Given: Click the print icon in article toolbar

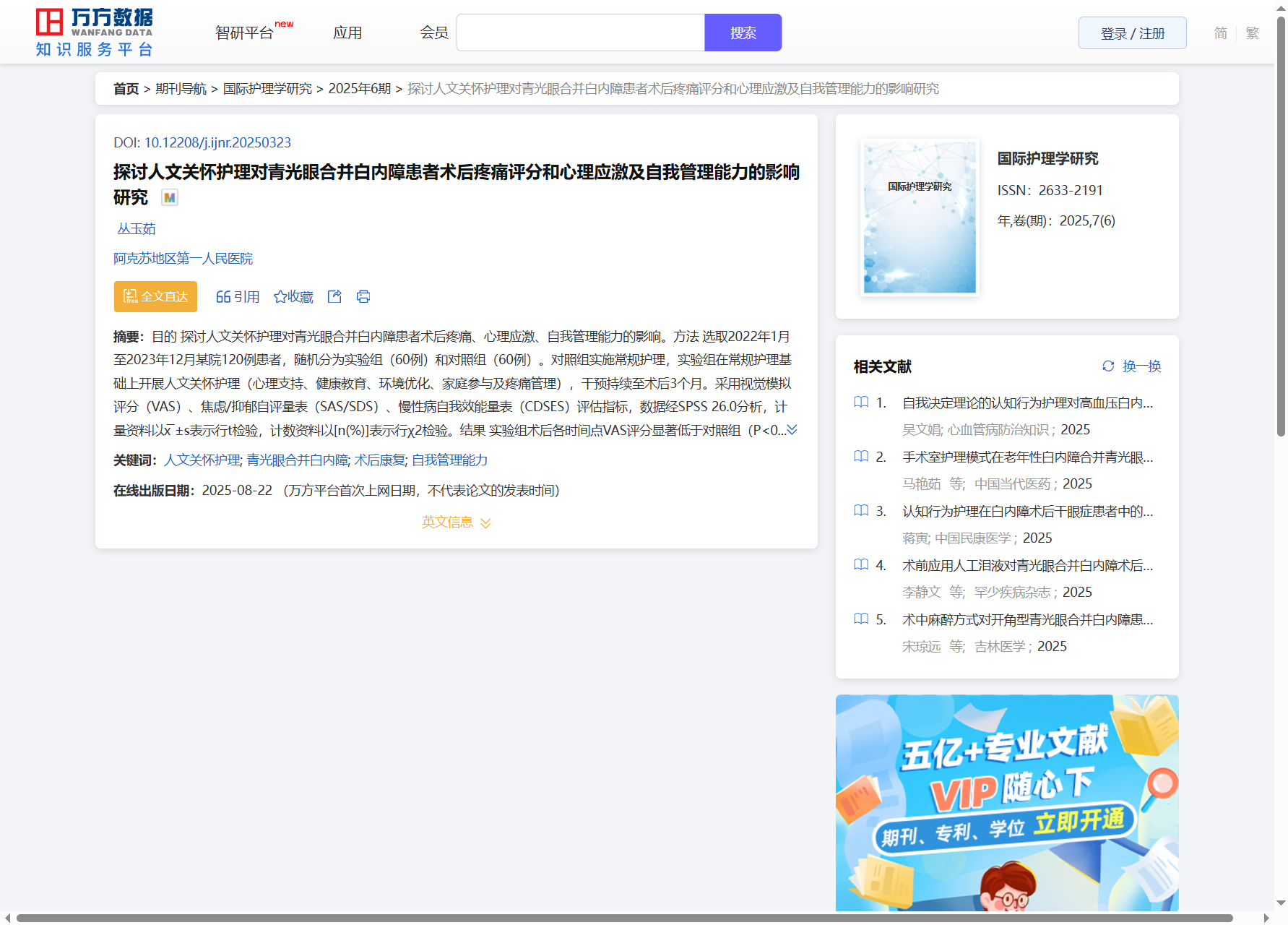Looking at the screenshot, I should 363,296.
